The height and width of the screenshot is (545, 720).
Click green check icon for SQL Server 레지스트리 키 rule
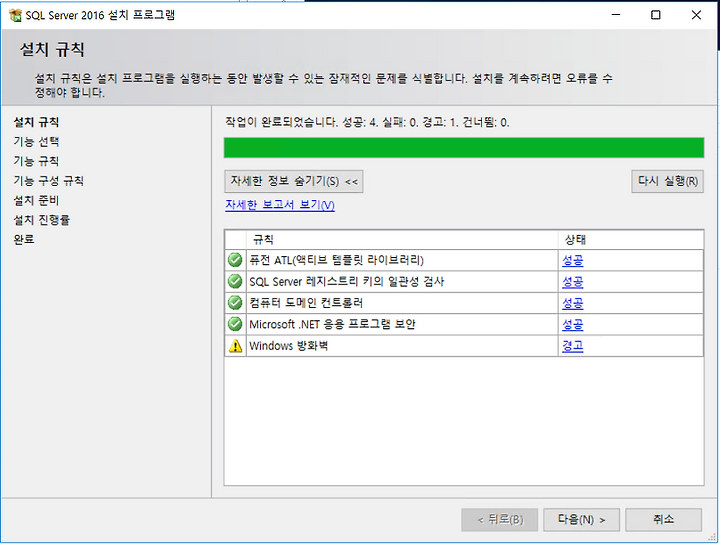coord(235,281)
